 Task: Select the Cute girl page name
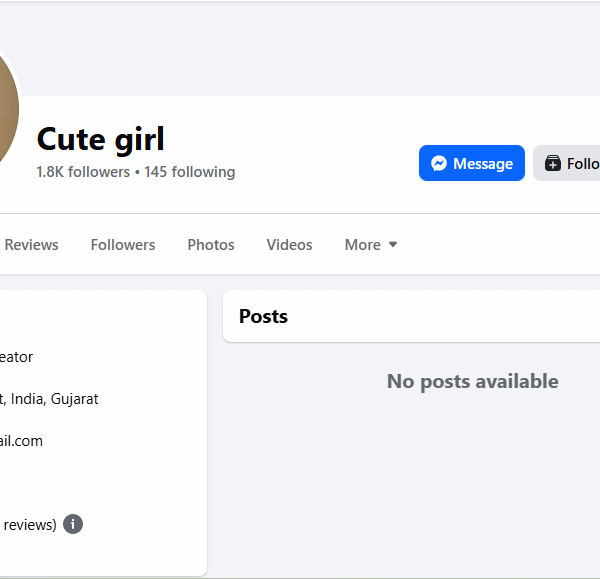click(101, 139)
